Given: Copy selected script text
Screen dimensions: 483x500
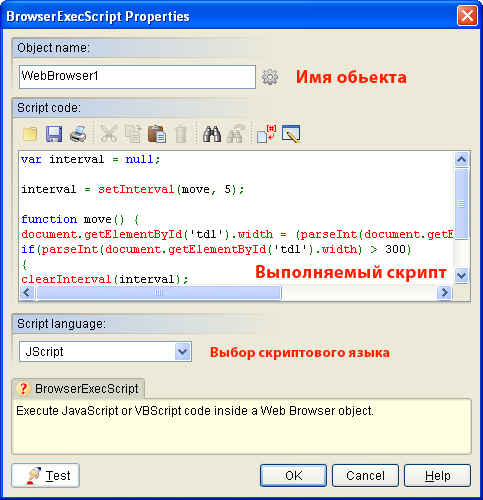Looking at the screenshot, I should point(133,134).
